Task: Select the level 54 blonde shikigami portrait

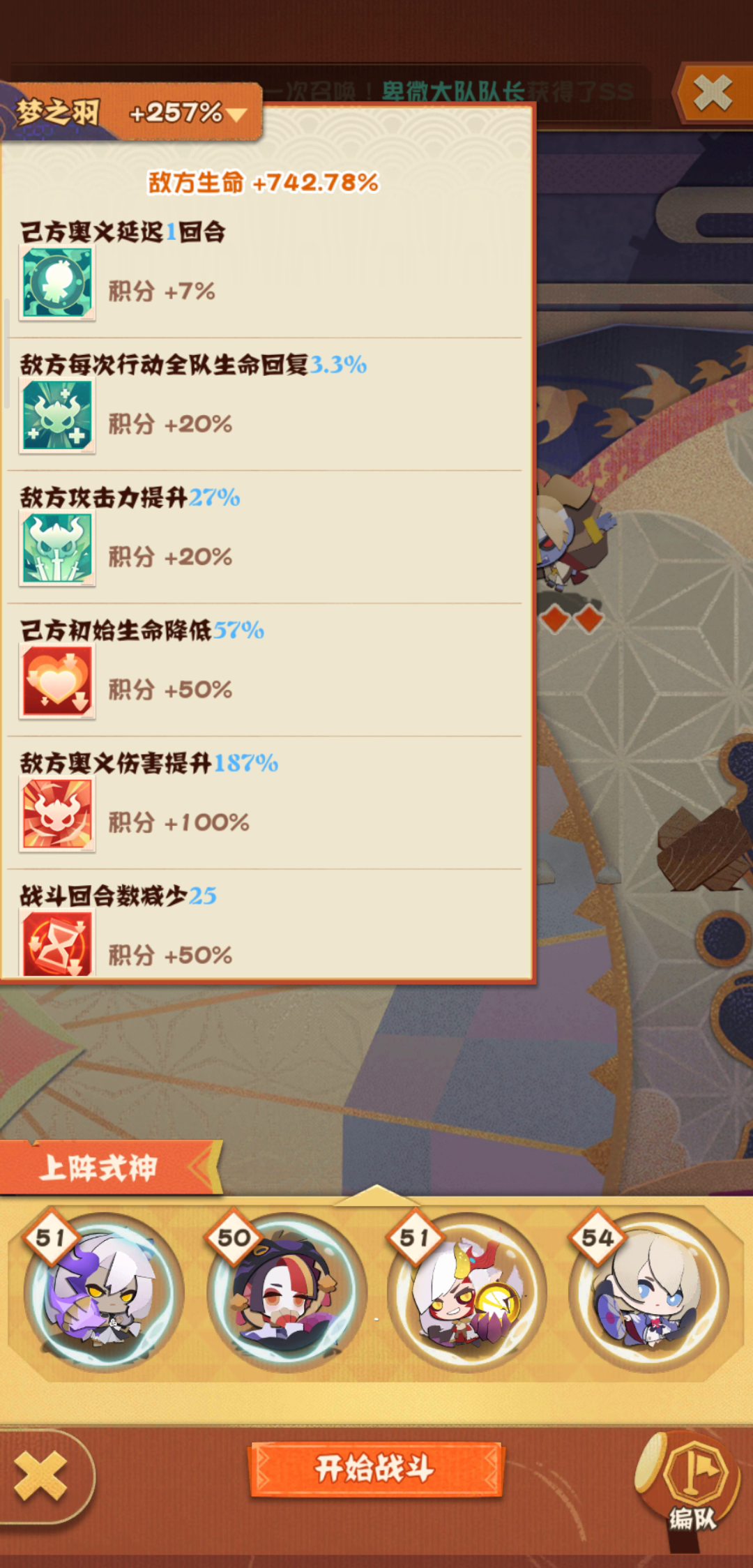Action: coord(648,1291)
